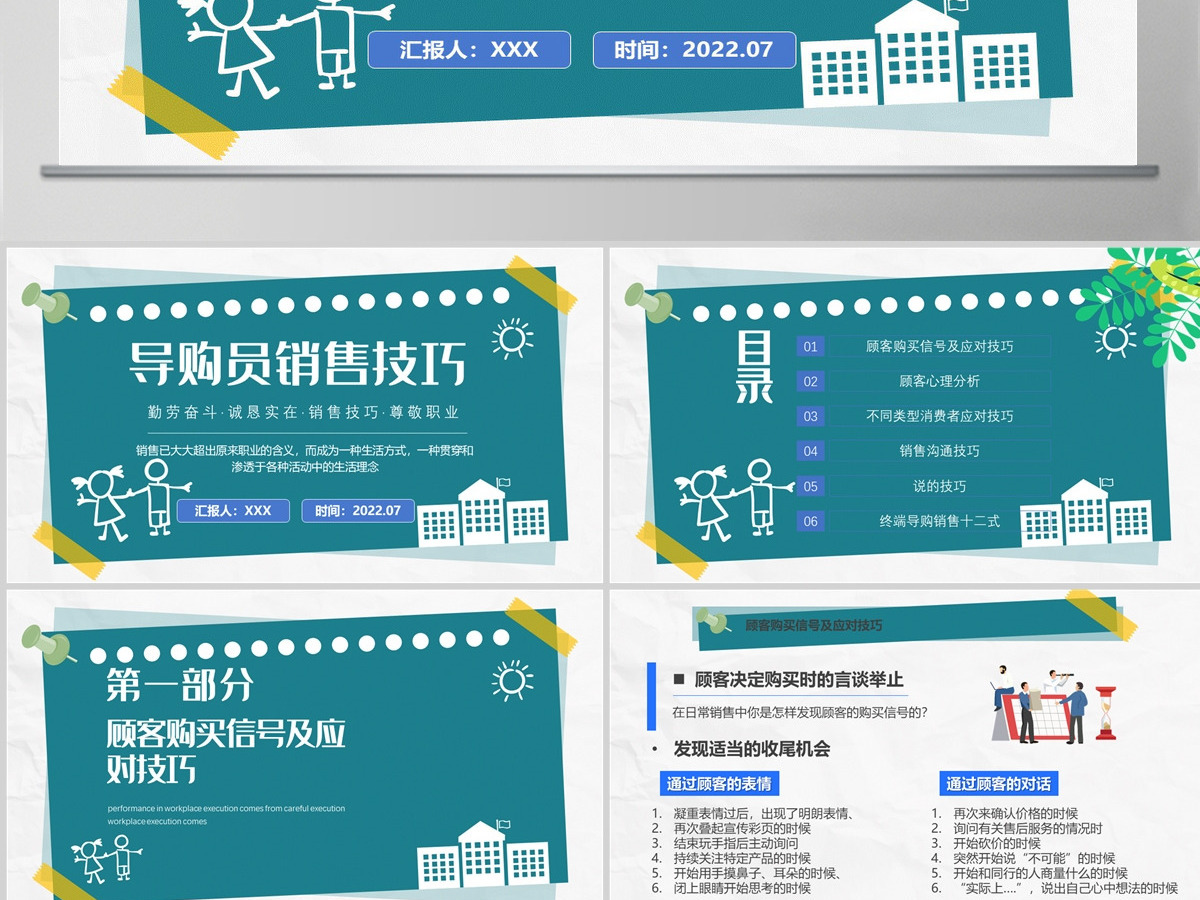
Task: Select the 在日常销售中你是怎样发现 question line
Action: click(801, 713)
